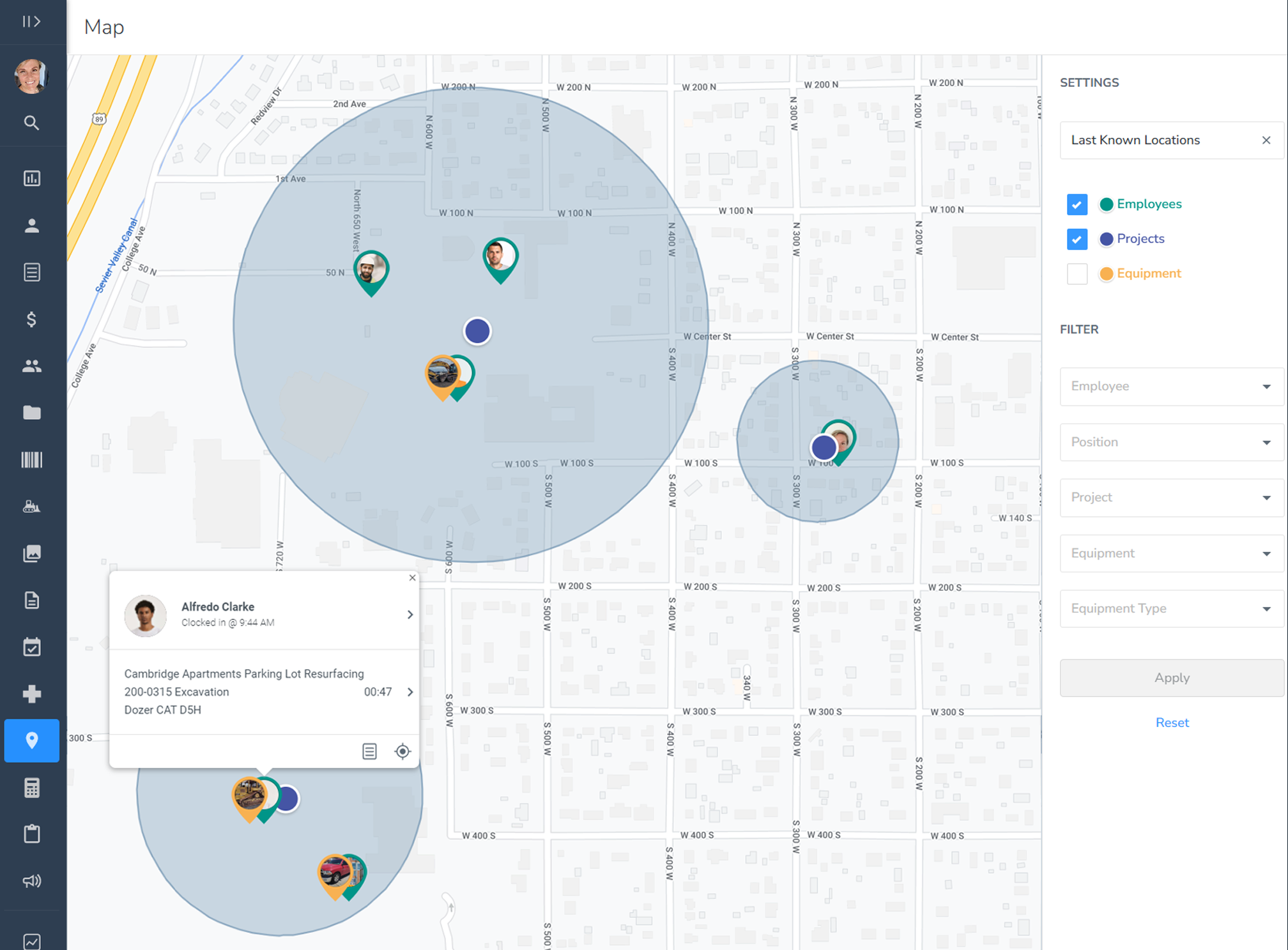Uncheck the Employees checkbox
The width and height of the screenshot is (1288, 950).
pos(1077,204)
